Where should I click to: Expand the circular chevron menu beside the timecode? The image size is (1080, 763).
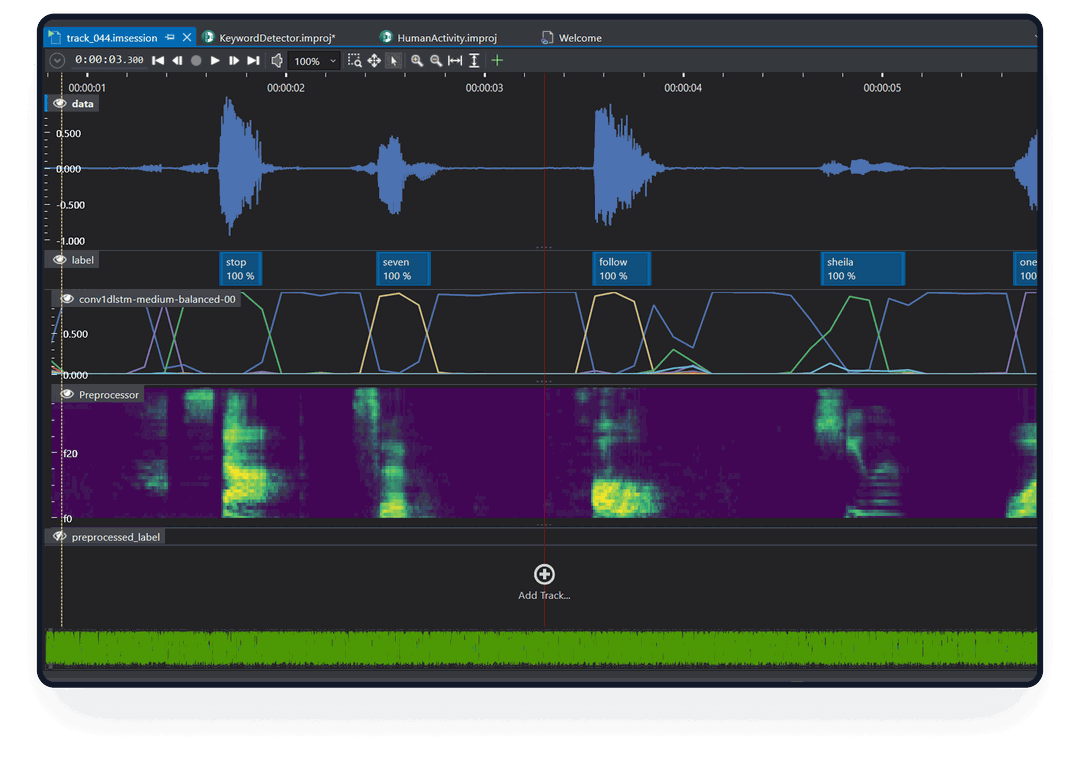pyautogui.click(x=57, y=61)
